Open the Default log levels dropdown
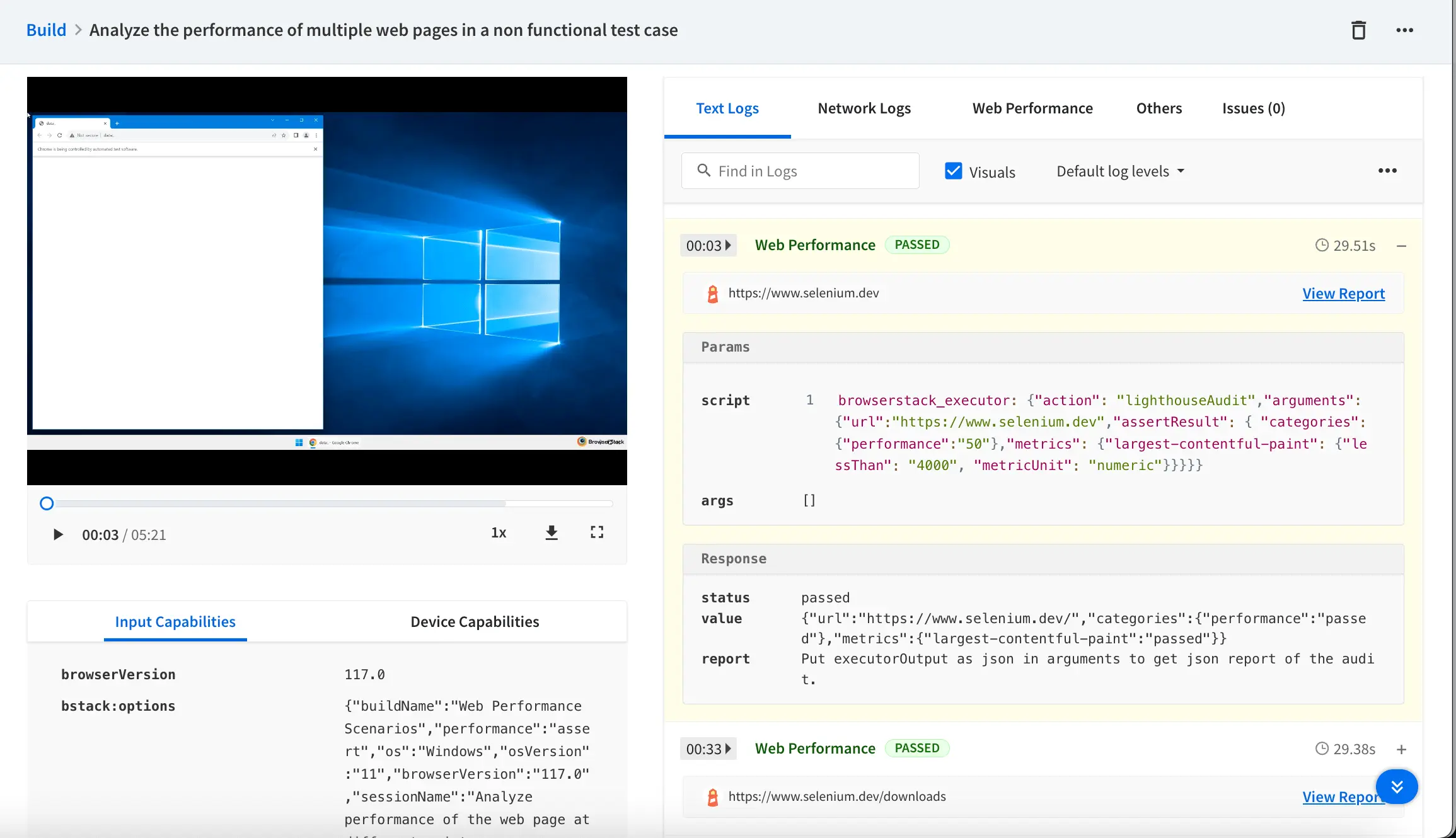The width and height of the screenshot is (1456, 838). pyautogui.click(x=1120, y=171)
